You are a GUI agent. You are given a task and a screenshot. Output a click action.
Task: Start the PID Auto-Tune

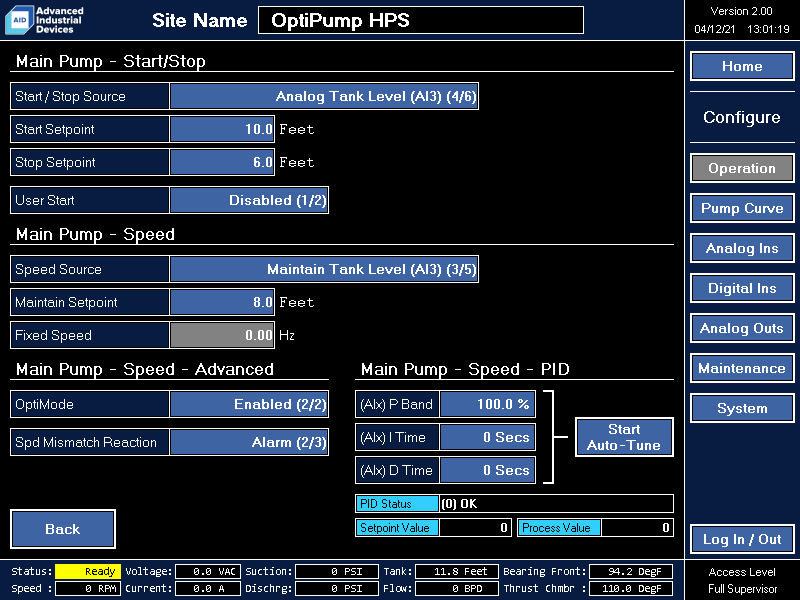624,437
